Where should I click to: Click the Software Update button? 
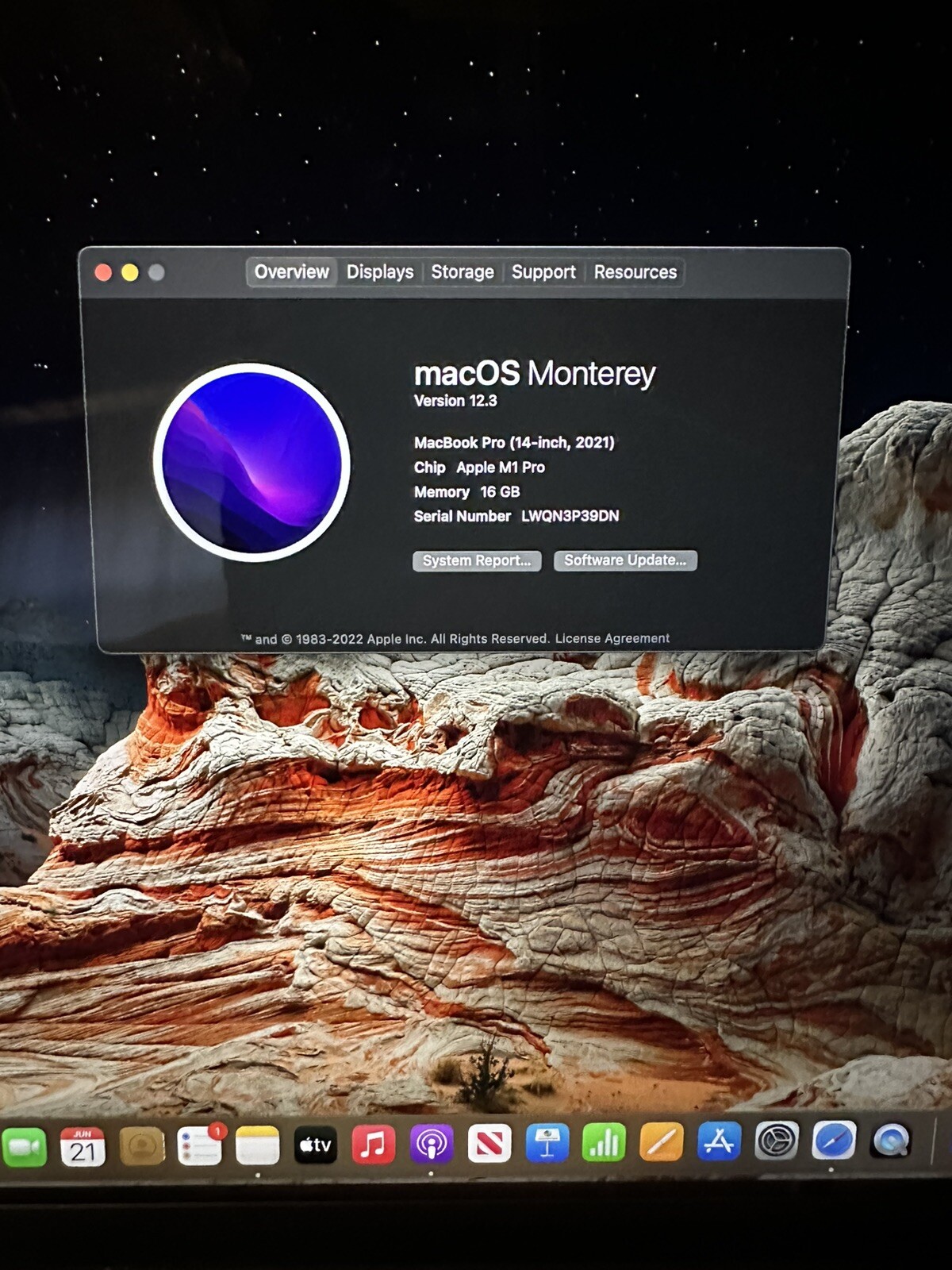coord(625,560)
